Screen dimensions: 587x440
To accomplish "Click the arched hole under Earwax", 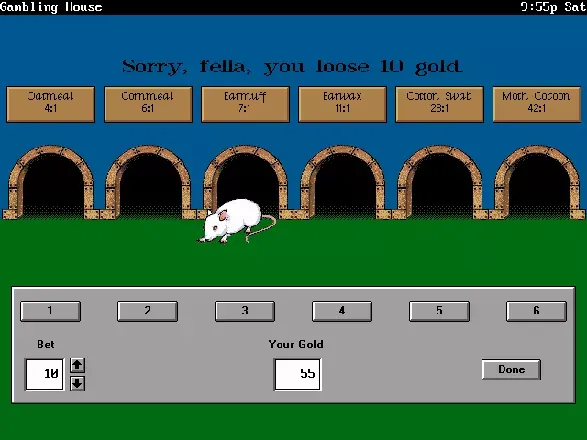I will (x=343, y=183).
